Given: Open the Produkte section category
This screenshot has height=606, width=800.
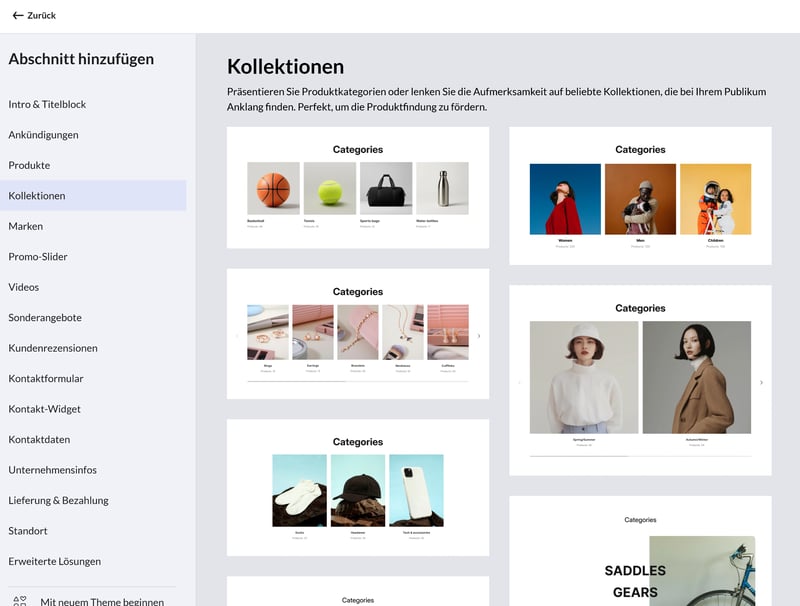Looking at the screenshot, I should coord(29,165).
